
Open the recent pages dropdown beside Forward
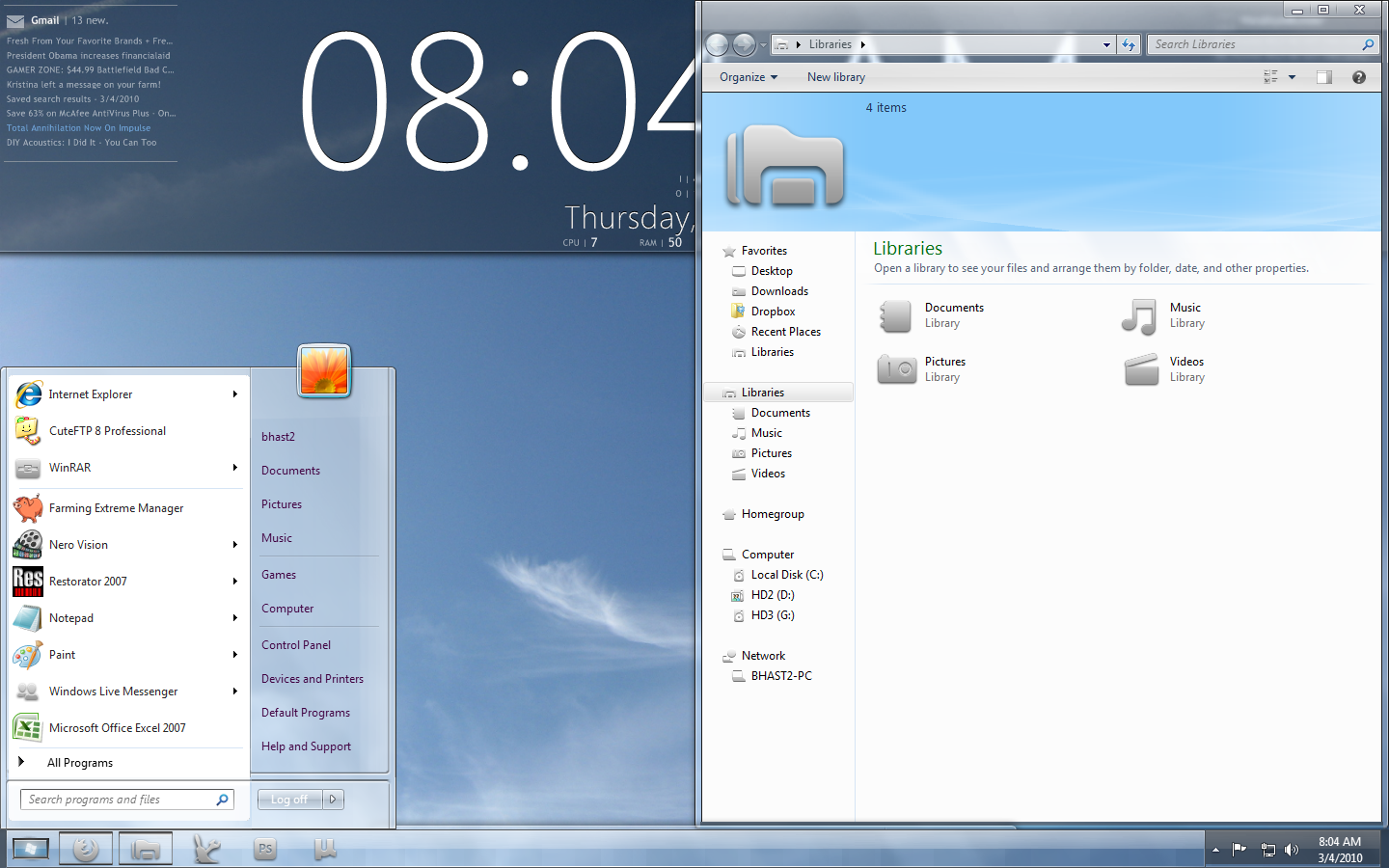tap(763, 44)
